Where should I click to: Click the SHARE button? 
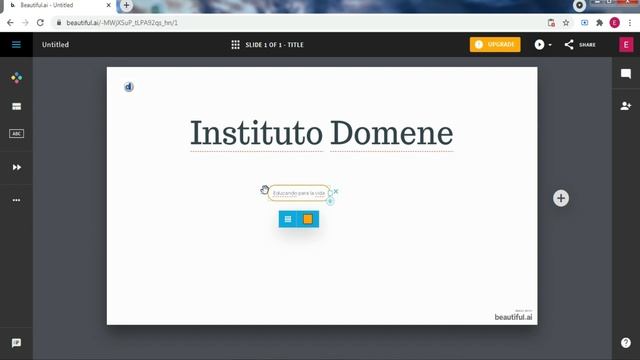pos(580,44)
